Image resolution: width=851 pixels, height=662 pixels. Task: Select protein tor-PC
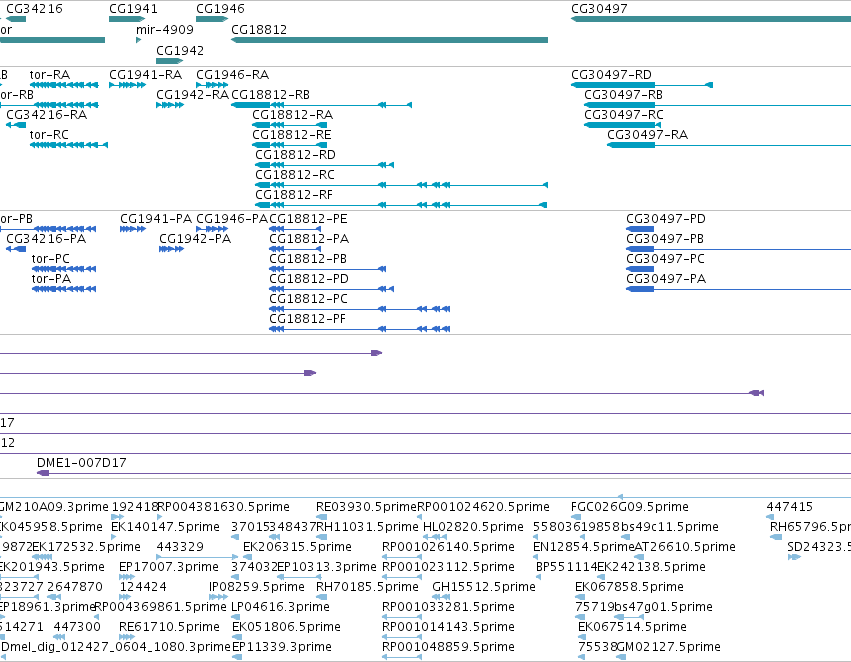[x=64, y=269]
